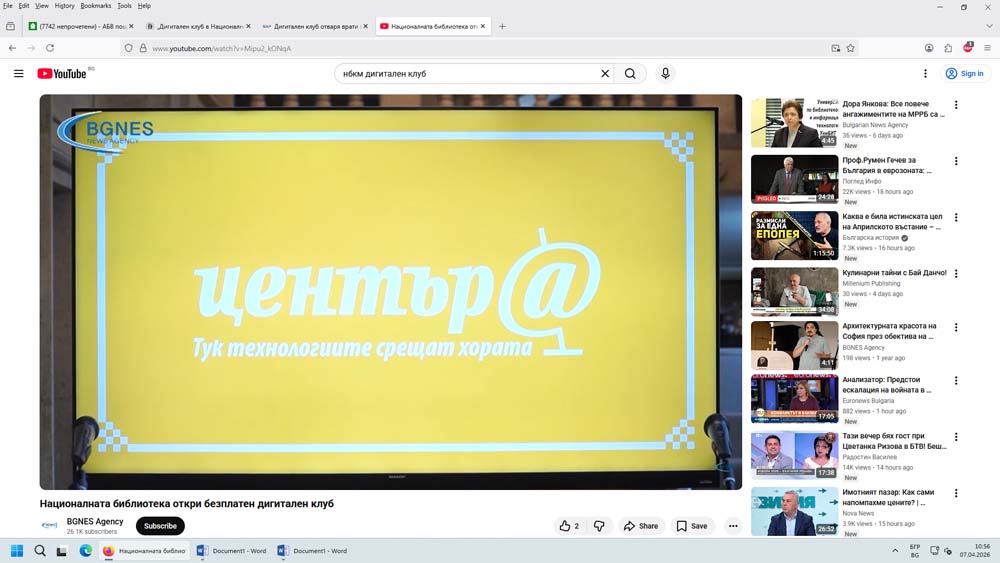Open options for Дора Янкова video
1000x563 pixels.
pos(955,105)
